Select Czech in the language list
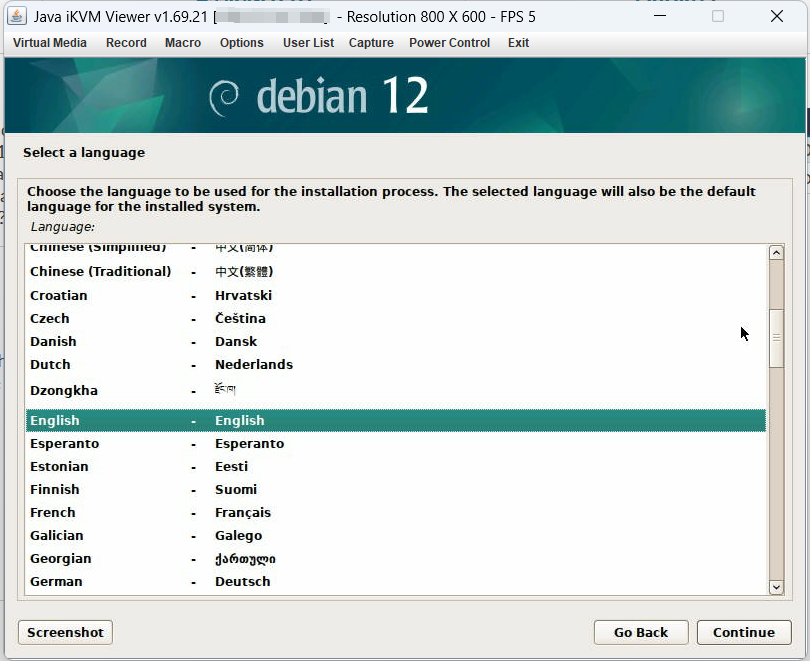The width and height of the screenshot is (810, 661). coord(396,319)
